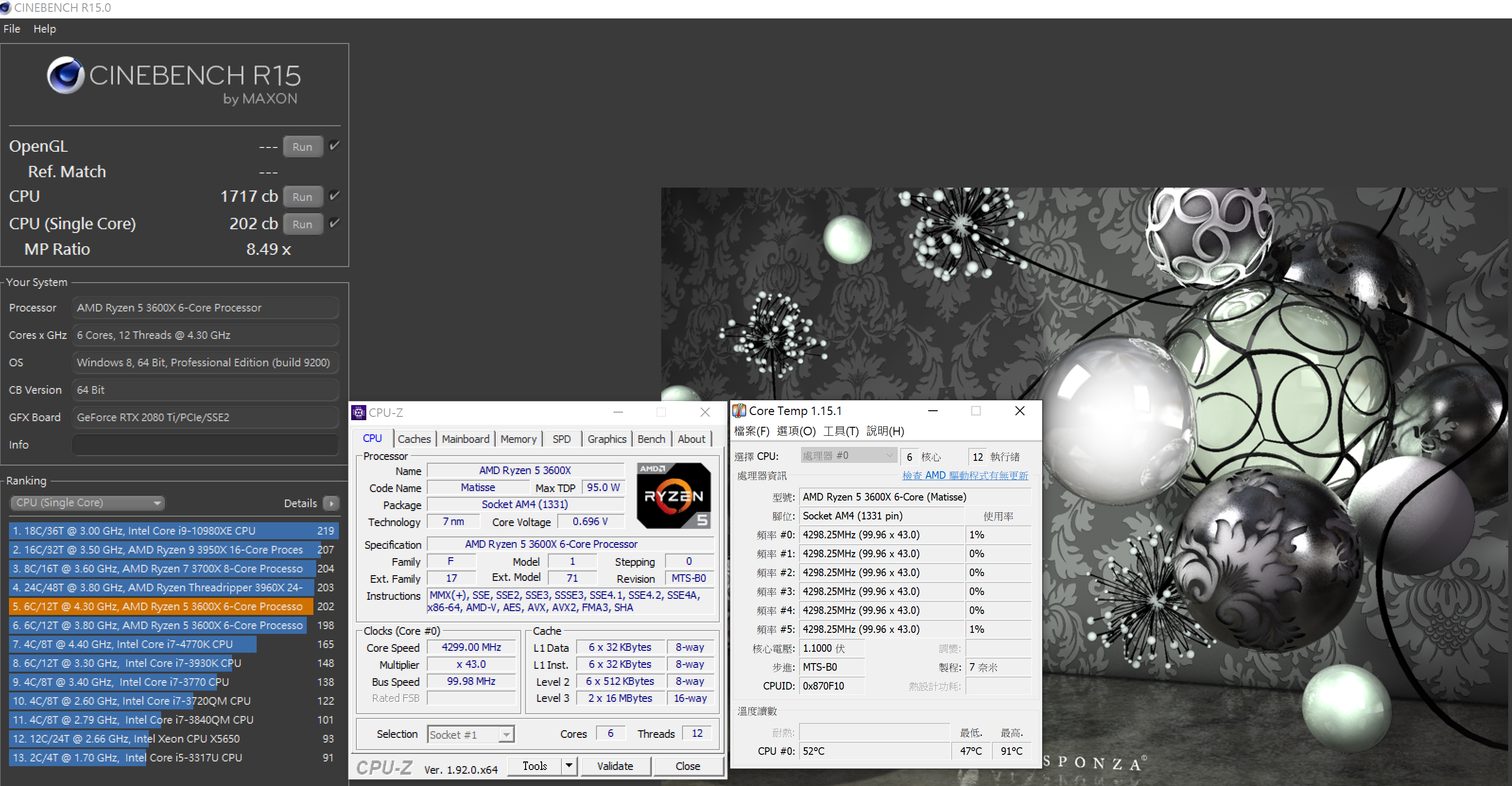Click the CPU #0 temperature 52°C reading
The height and width of the screenshot is (786, 1512).
click(x=874, y=751)
